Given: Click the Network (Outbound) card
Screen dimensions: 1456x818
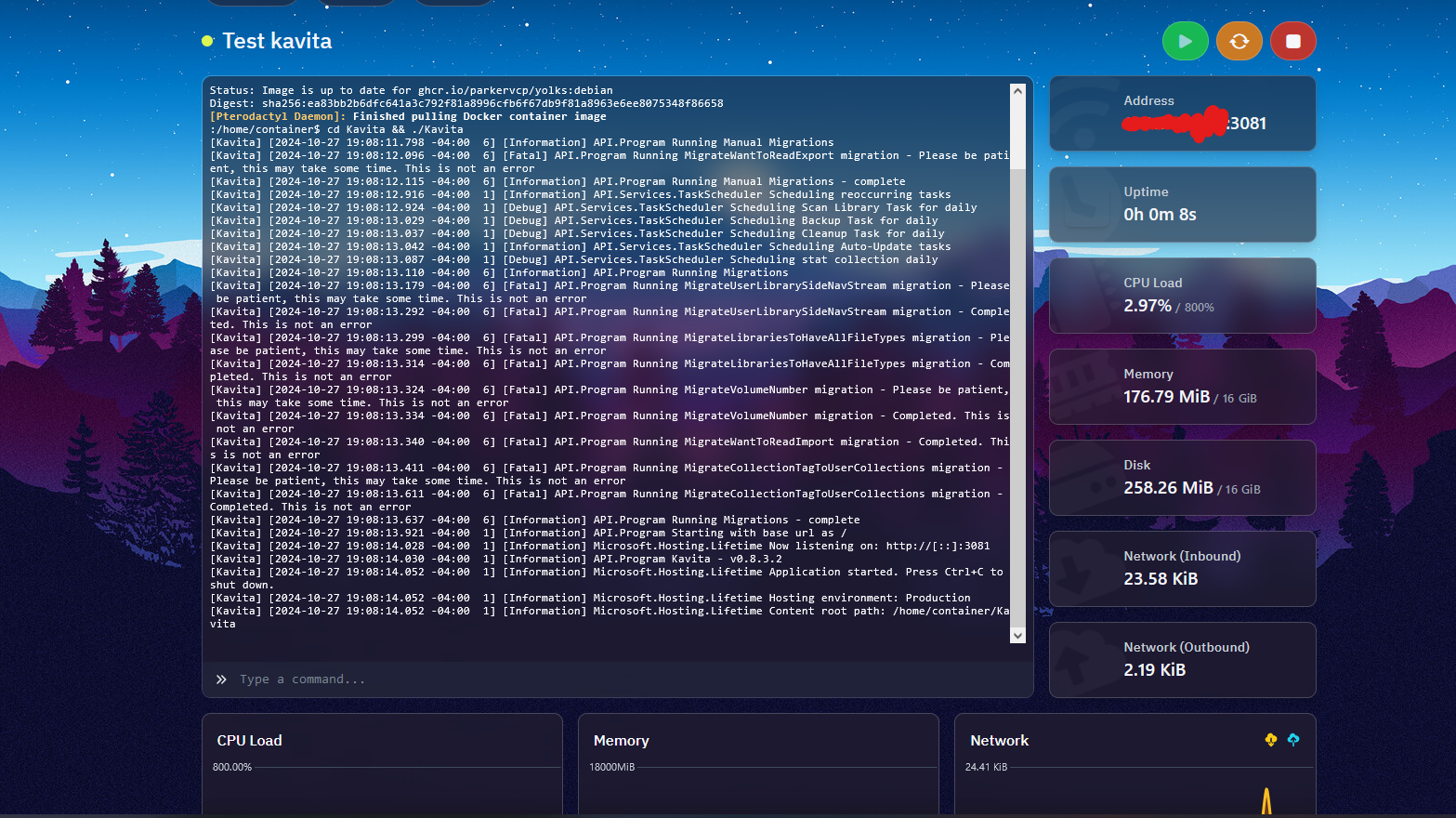Looking at the screenshot, I should 1183,660.
